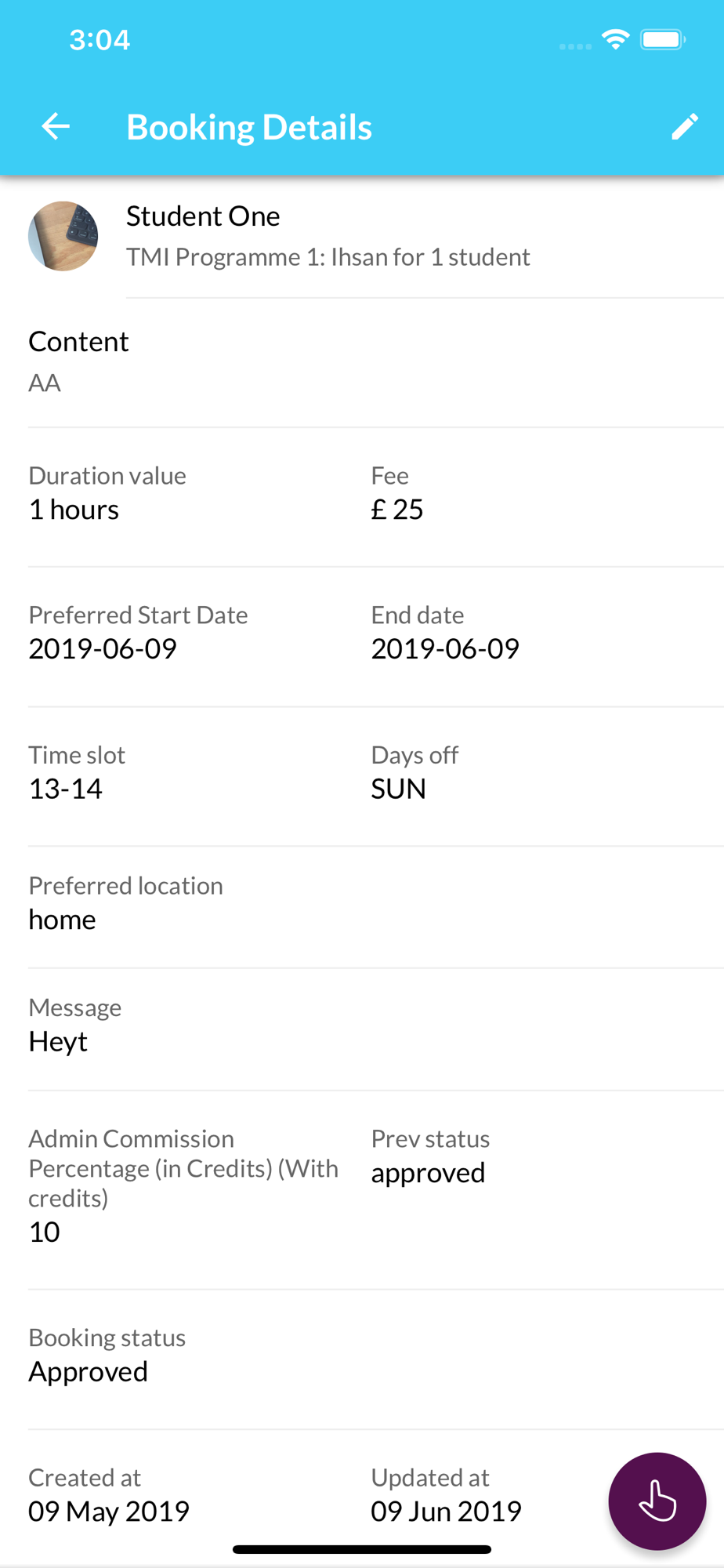724x1568 pixels.
Task: Select the home preferred location
Action: pos(62,919)
